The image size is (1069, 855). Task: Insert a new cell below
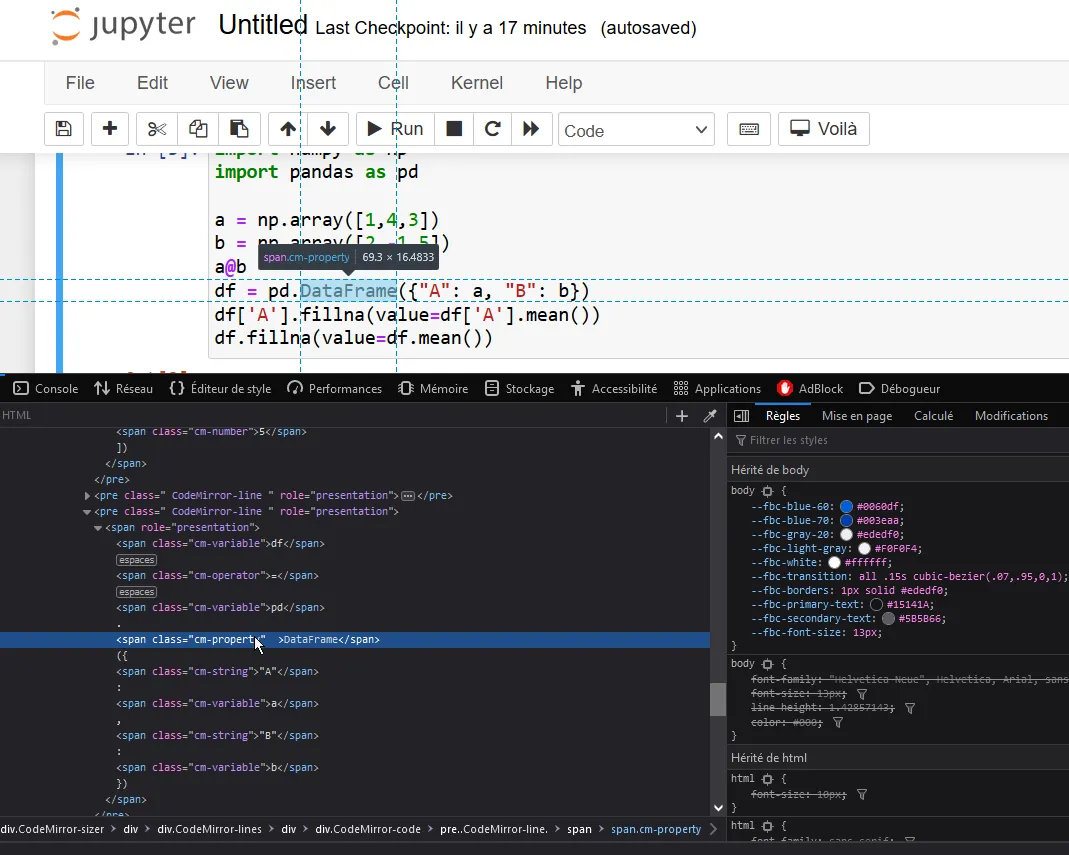point(110,129)
